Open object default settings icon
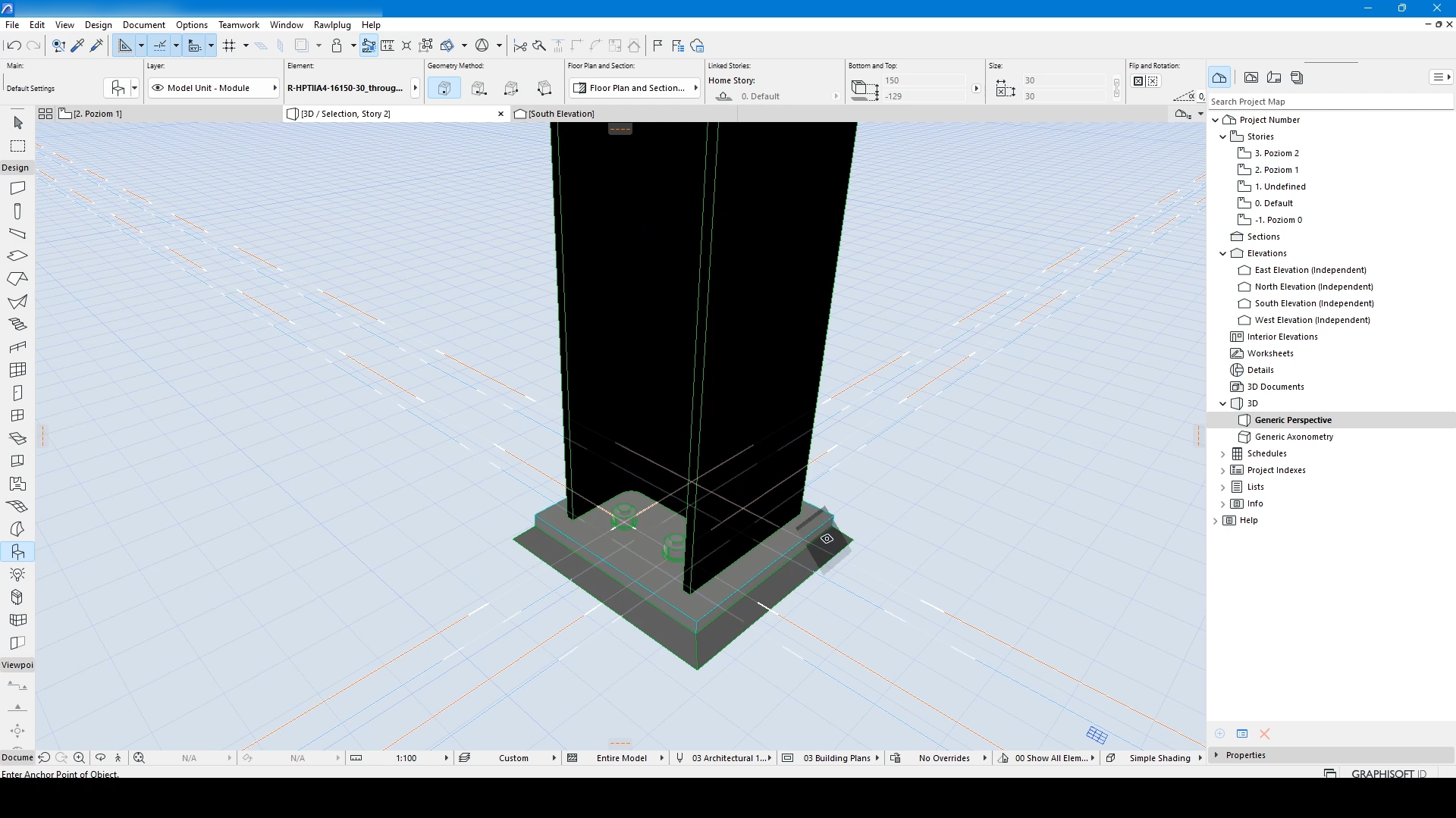1456x818 pixels. point(118,88)
